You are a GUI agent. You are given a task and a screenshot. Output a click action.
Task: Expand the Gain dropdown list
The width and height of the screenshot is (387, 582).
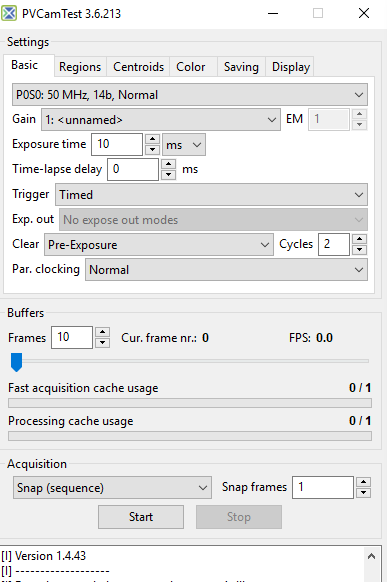[161, 120]
